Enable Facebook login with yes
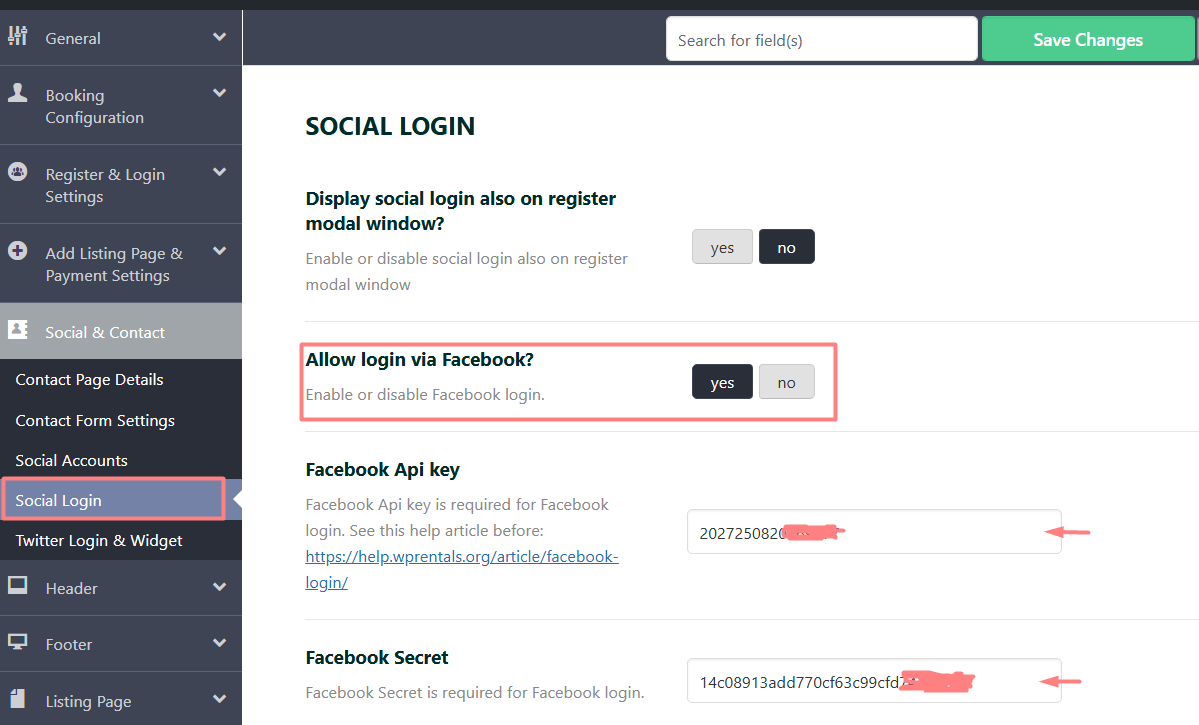 tap(722, 382)
